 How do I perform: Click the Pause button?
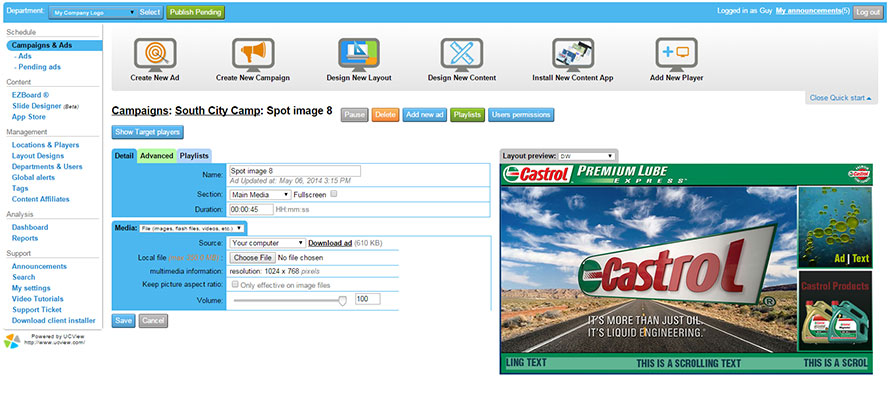tap(355, 115)
